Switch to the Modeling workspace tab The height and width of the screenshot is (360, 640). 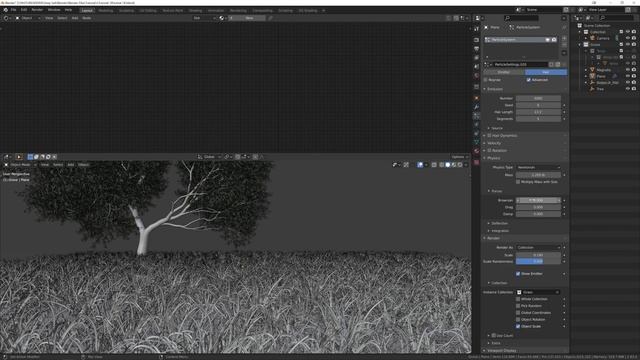(x=106, y=10)
